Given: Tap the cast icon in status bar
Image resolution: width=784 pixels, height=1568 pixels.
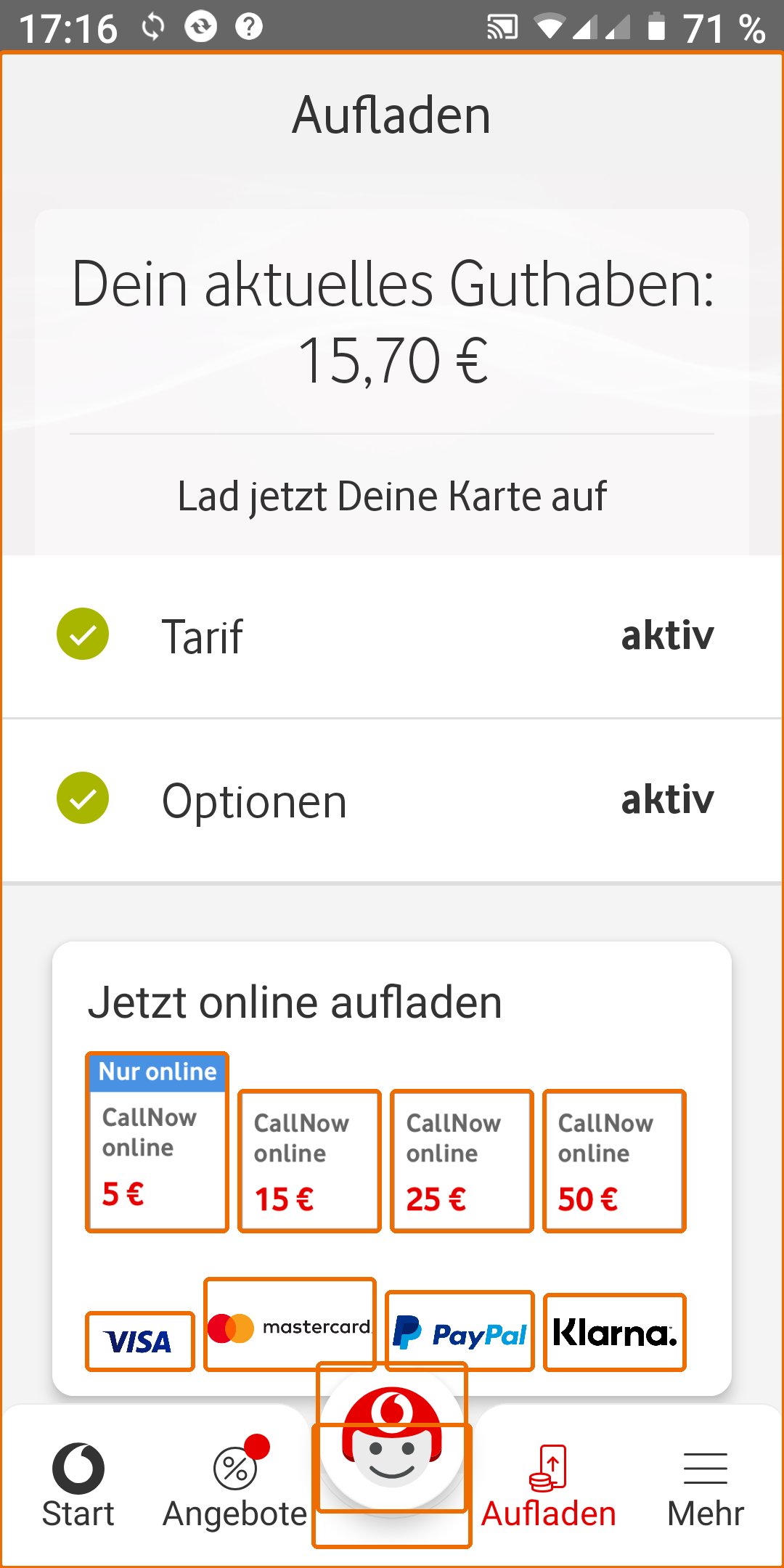Looking at the screenshot, I should point(502,28).
